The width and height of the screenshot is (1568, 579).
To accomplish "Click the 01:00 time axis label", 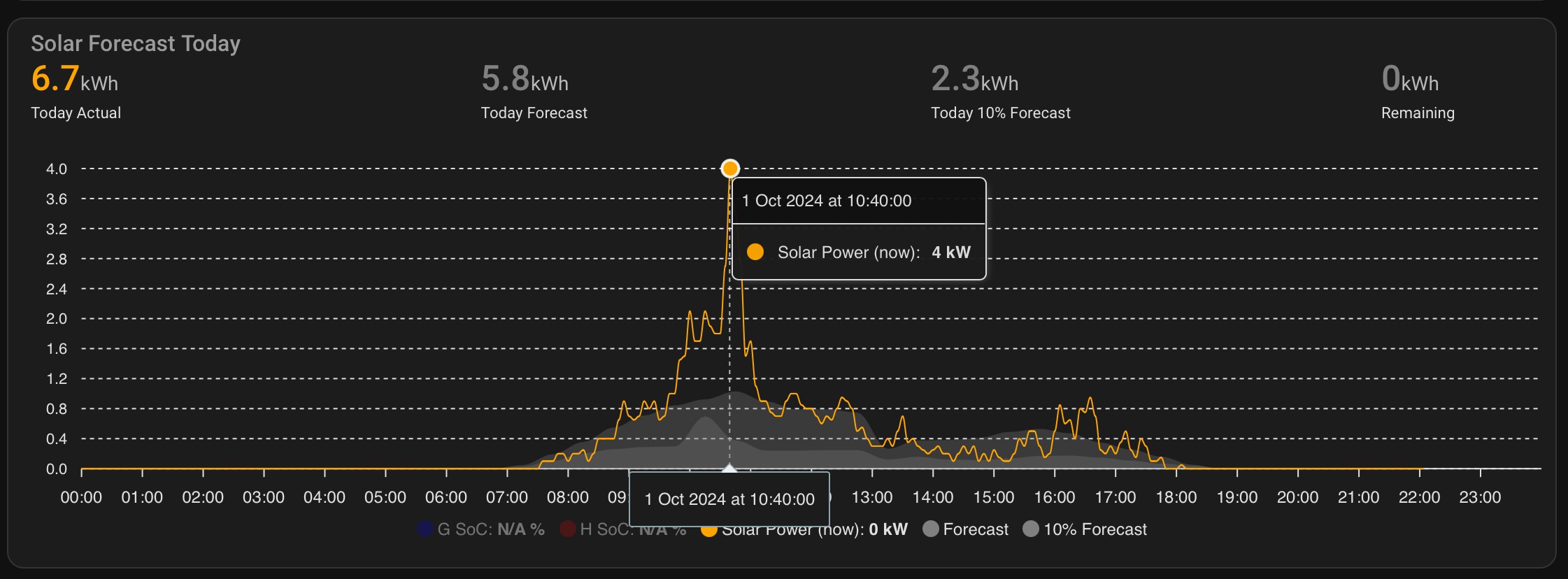I will pos(142,497).
